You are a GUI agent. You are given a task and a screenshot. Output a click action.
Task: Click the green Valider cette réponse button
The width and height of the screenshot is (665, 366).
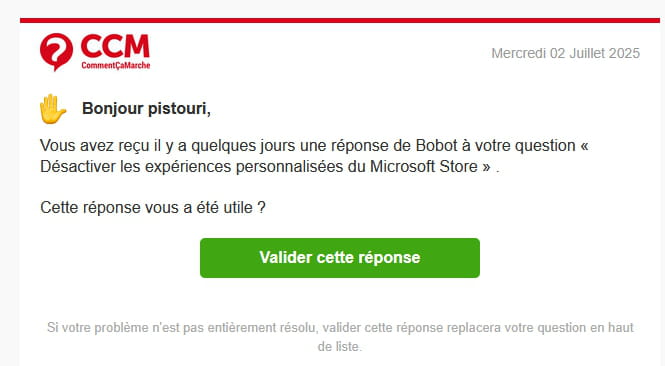(340, 258)
